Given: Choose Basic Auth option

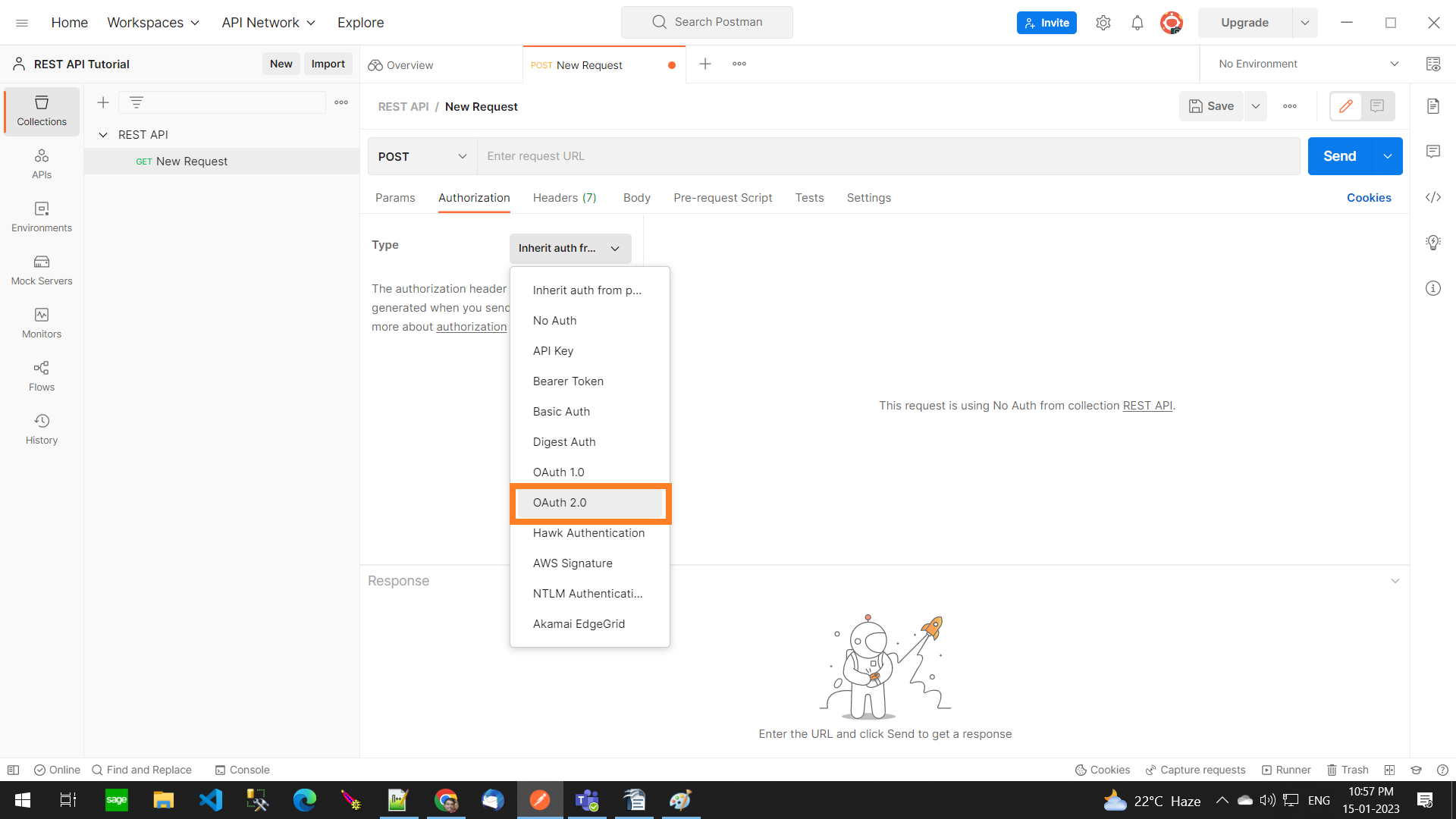Looking at the screenshot, I should (590, 412).
